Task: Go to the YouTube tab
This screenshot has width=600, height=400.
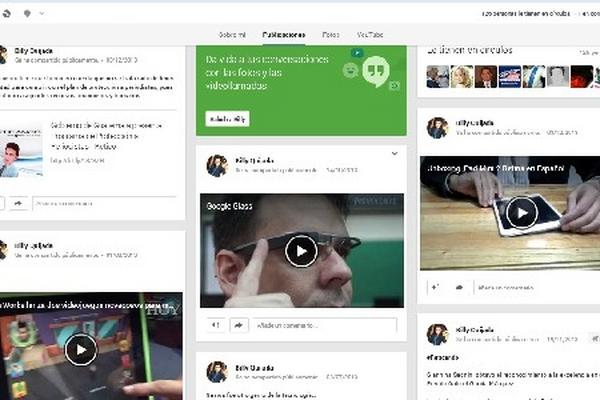Action: click(370, 33)
